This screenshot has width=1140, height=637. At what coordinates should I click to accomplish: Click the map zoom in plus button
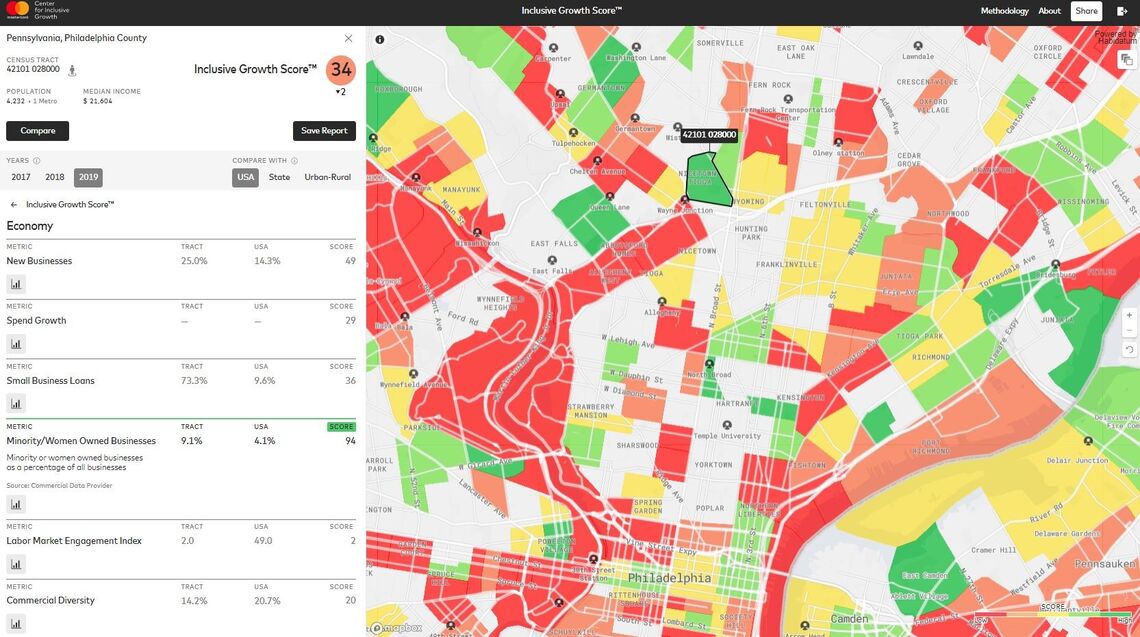pyautogui.click(x=1129, y=315)
